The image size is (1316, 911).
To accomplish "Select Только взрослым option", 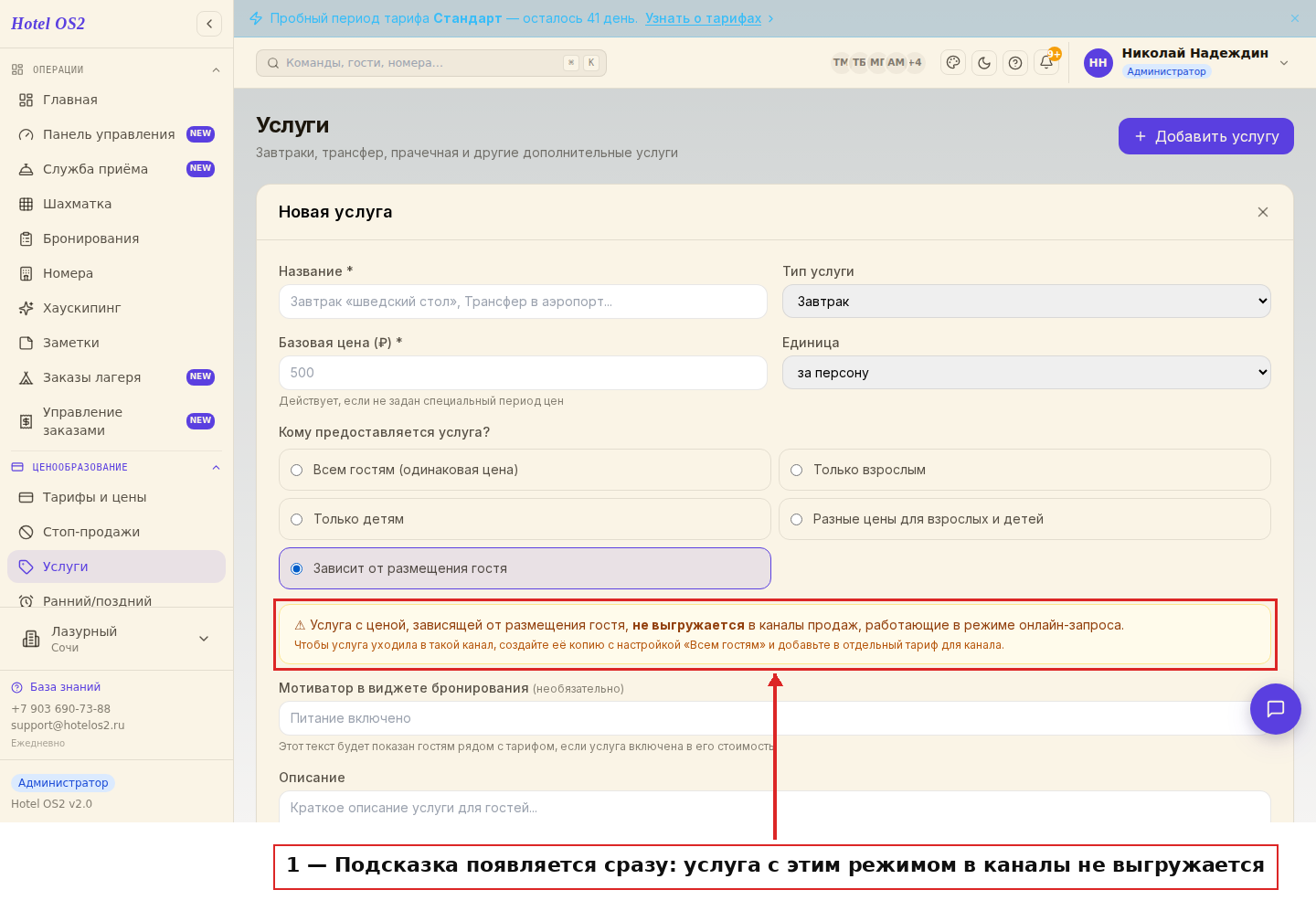I will point(1024,470).
